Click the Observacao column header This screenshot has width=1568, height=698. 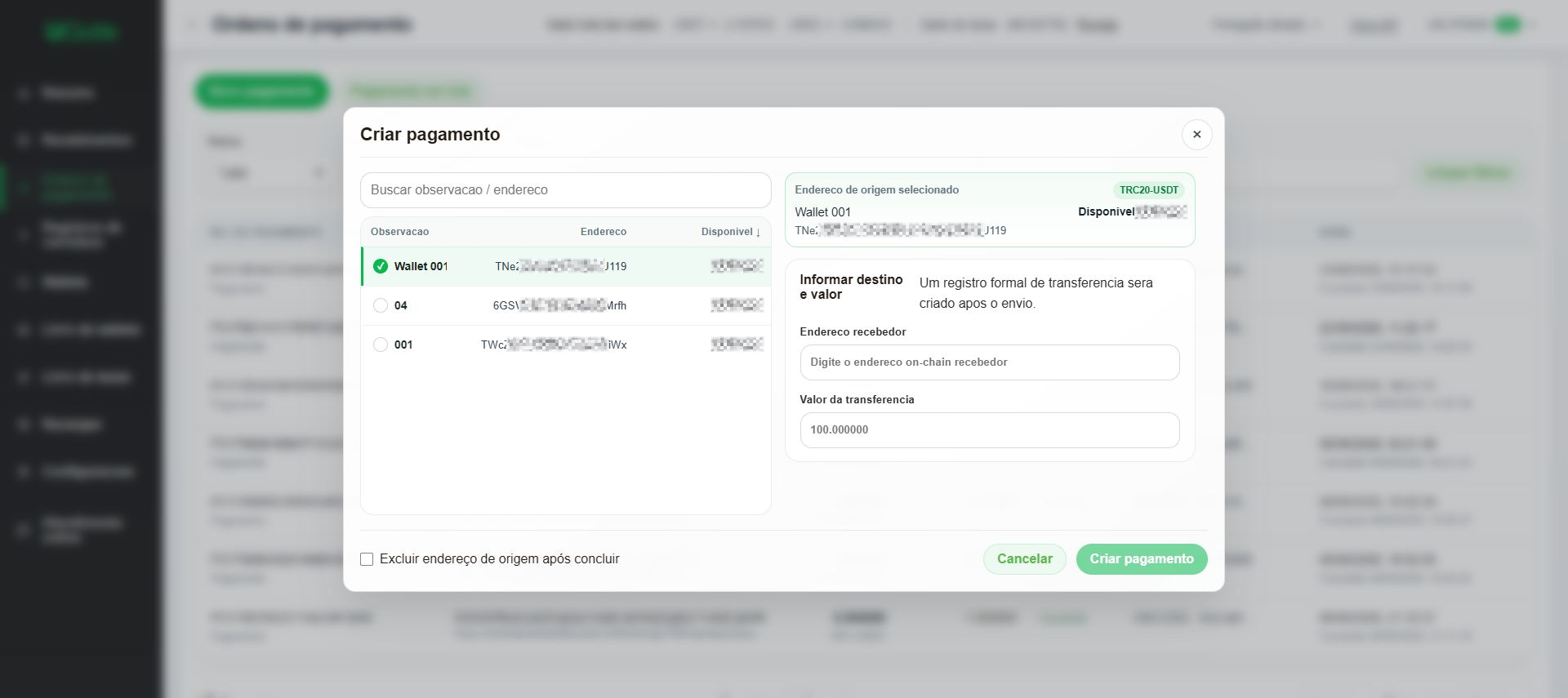point(399,232)
